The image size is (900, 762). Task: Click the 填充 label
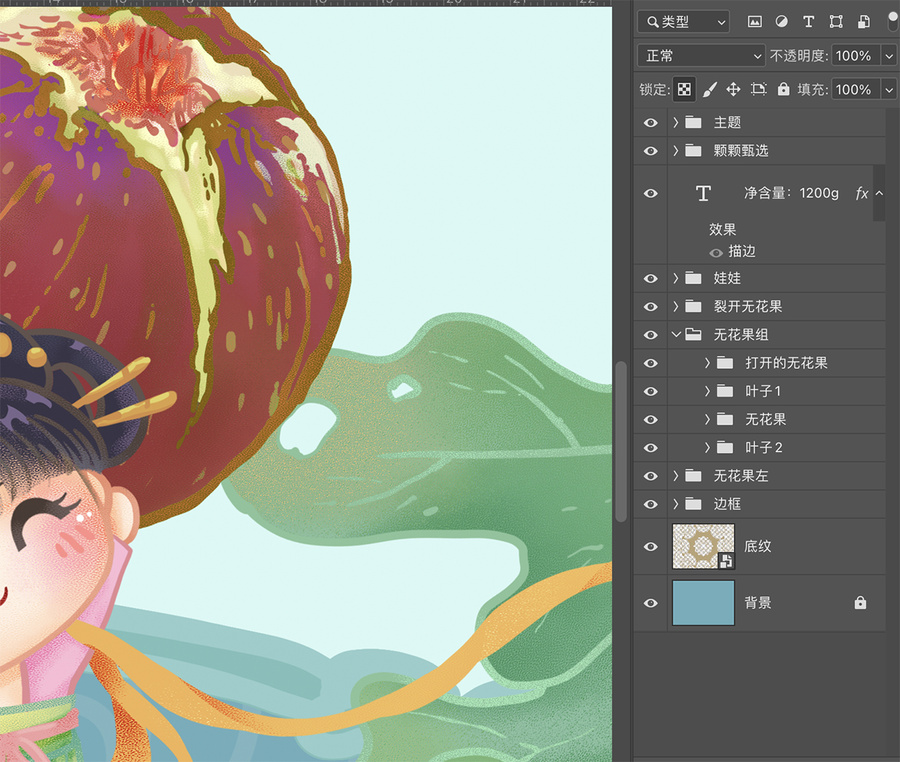[812, 90]
